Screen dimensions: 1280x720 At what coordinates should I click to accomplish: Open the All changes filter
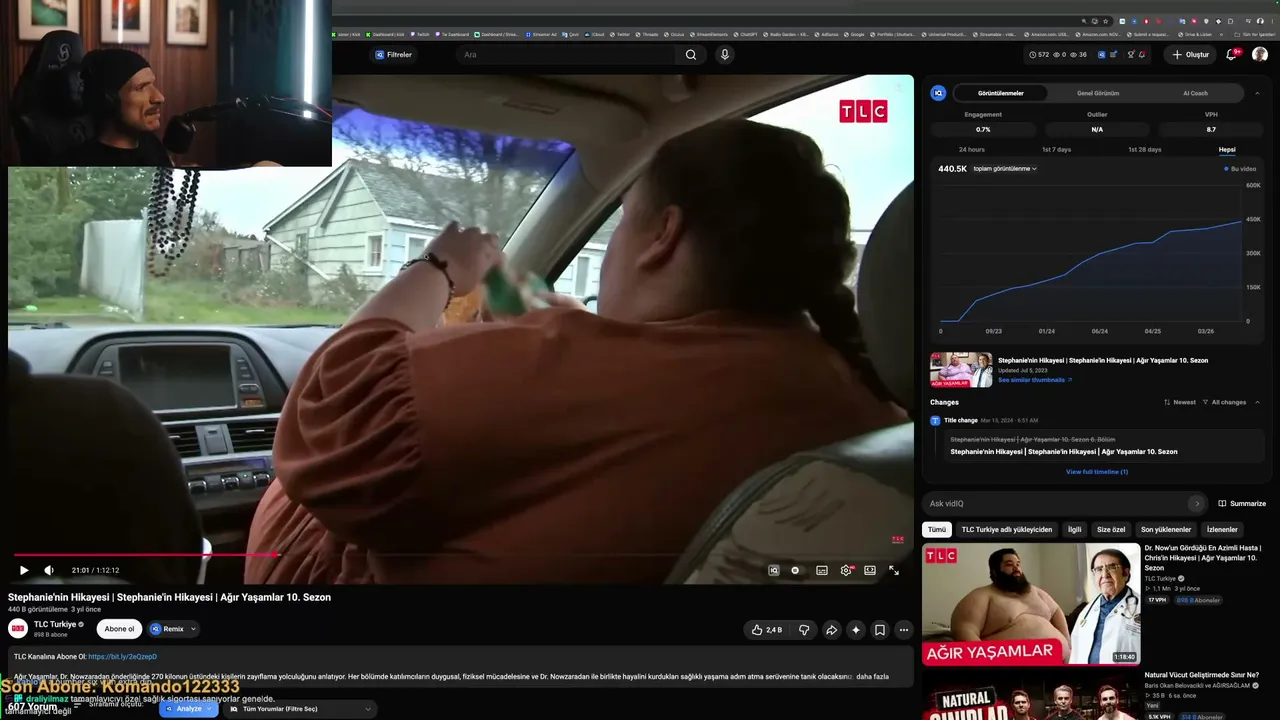(x=1225, y=402)
